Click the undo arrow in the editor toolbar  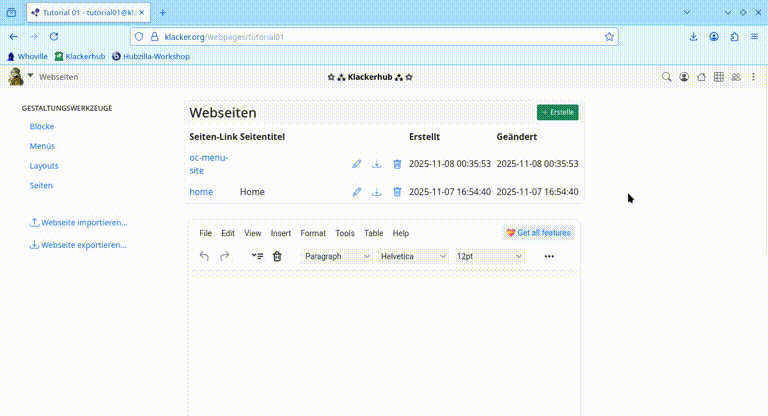[x=205, y=256]
